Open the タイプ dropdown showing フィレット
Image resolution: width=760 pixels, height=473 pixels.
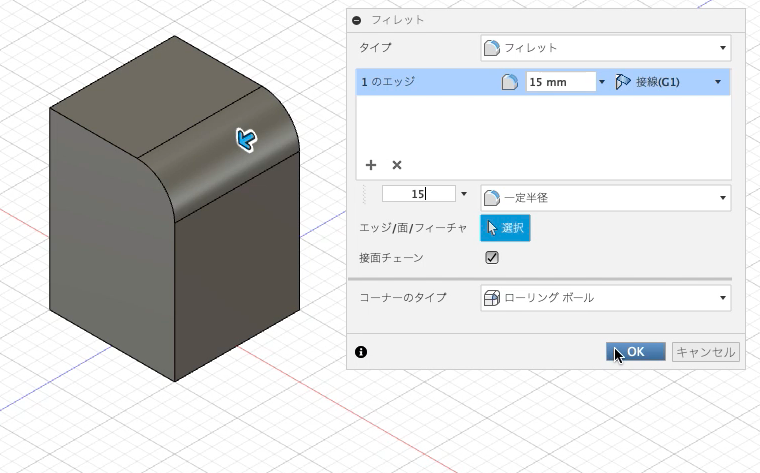point(606,47)
